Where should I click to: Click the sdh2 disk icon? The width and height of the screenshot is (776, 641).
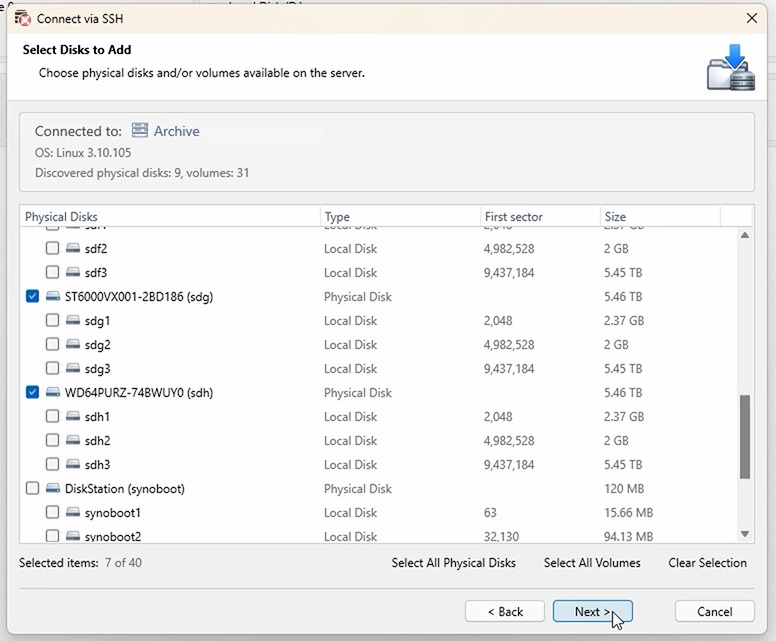73,440
